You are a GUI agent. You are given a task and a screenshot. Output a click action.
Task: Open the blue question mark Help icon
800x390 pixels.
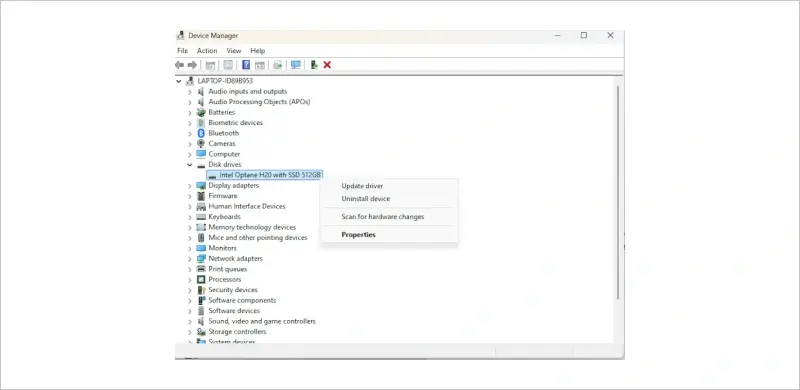point(246,65)
